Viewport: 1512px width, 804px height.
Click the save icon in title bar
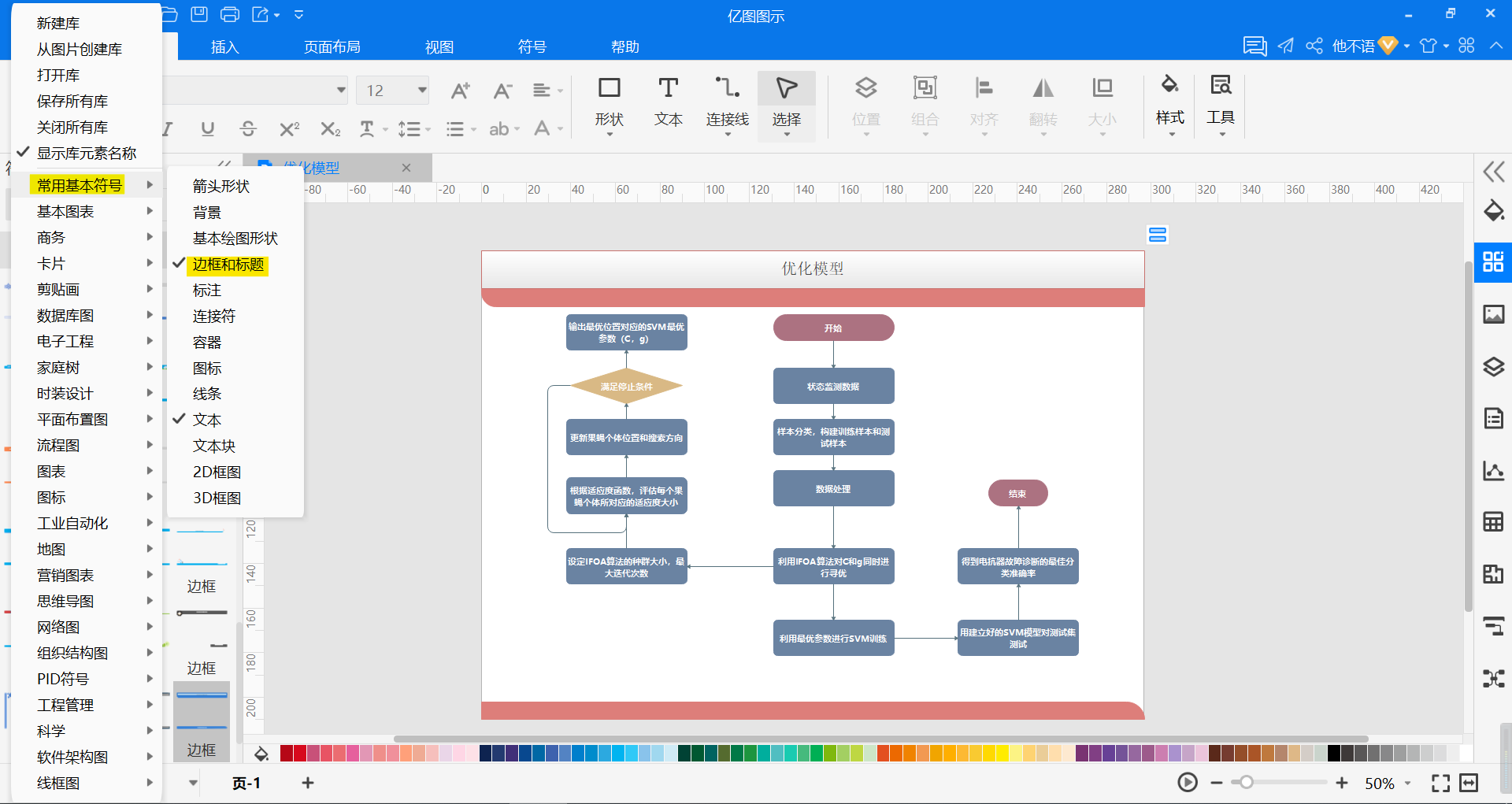pos(199,14)
